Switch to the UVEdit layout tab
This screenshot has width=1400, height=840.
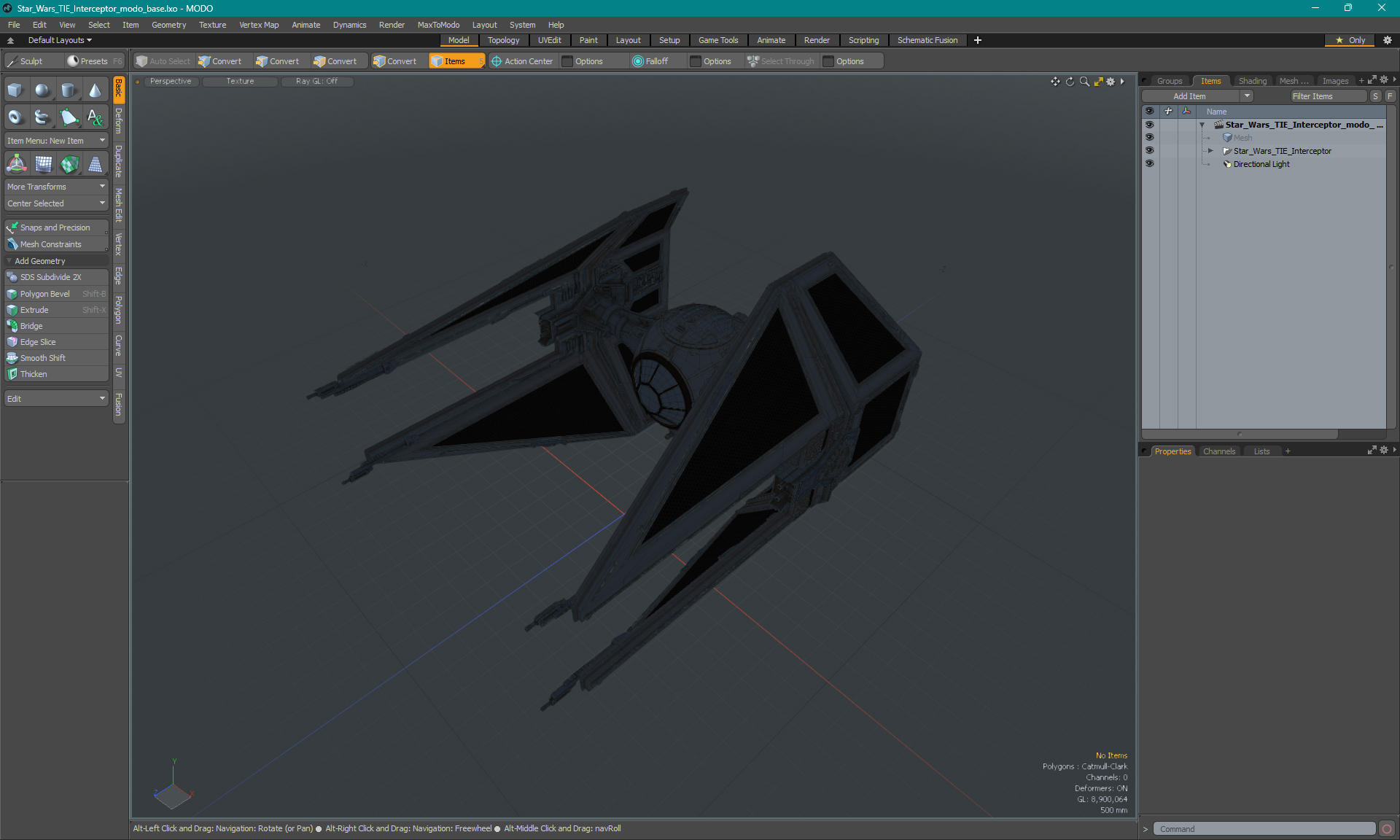pyautogui.click(x=549, y=40)
